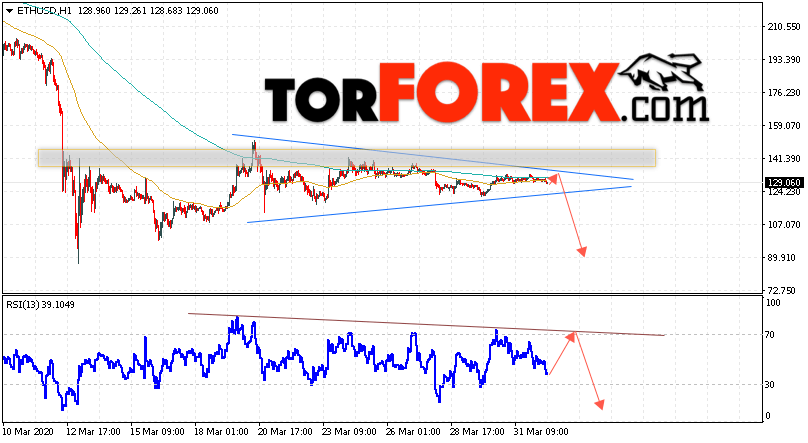Select the 26 Mar 01:00 time label
The height and width of the screenshot is (443, 808).
click(413, 432)
